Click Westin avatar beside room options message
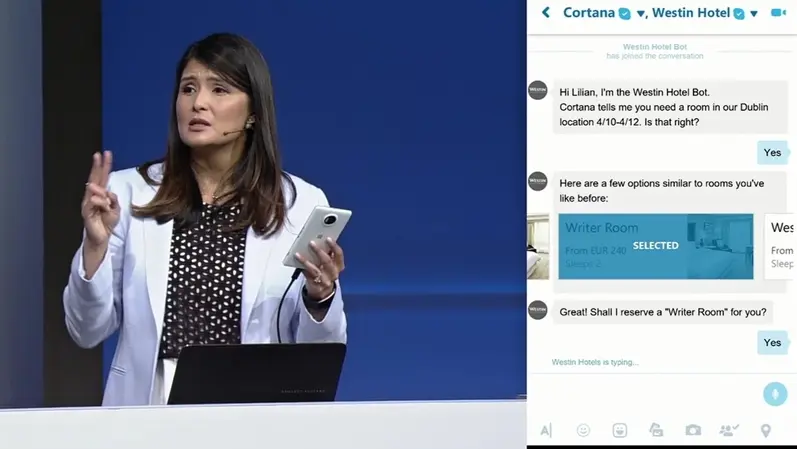The width and height of the screenshot is (797, 449). coord(538,181)
